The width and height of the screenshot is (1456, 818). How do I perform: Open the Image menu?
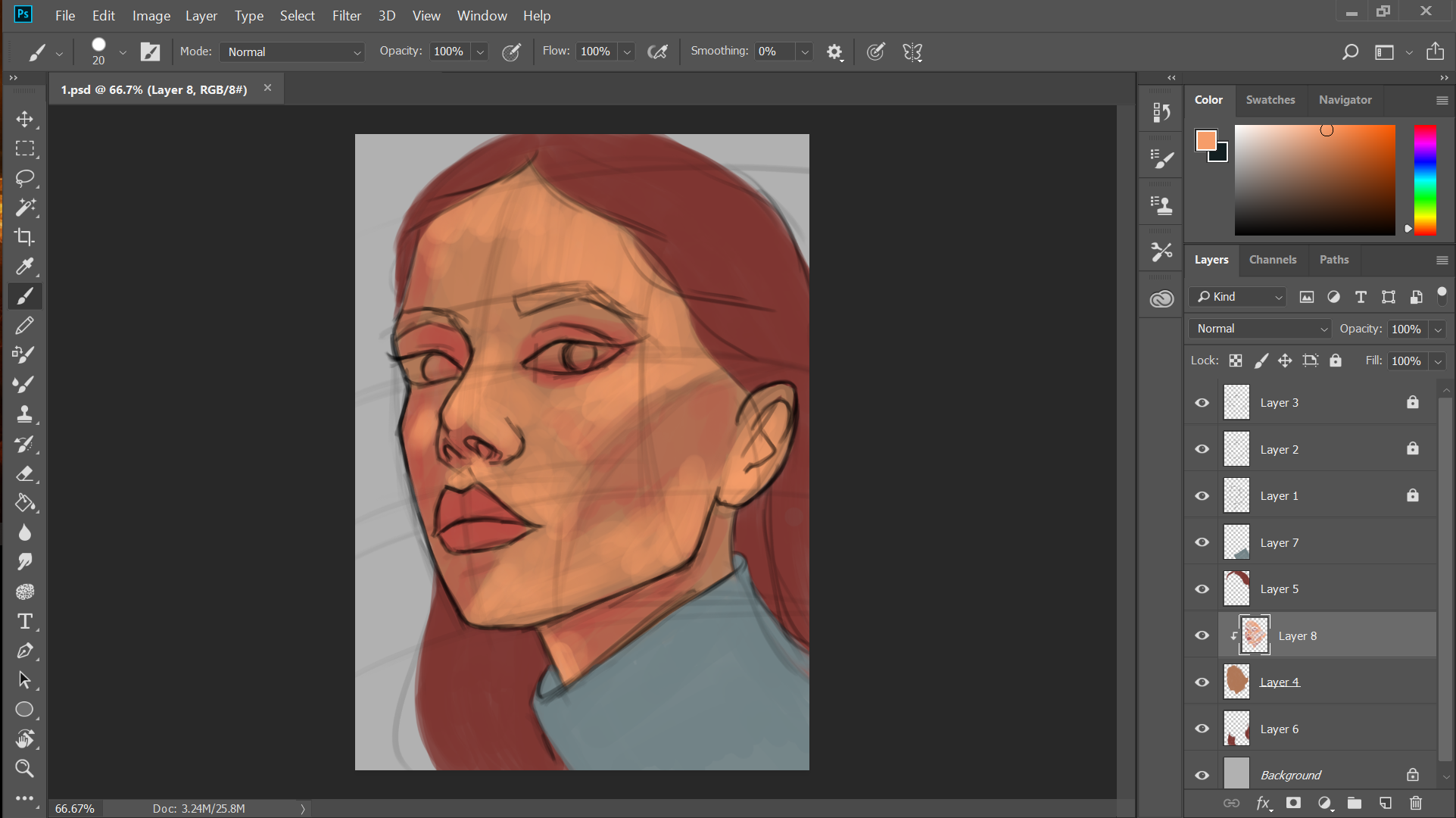(x=151, y=15)
